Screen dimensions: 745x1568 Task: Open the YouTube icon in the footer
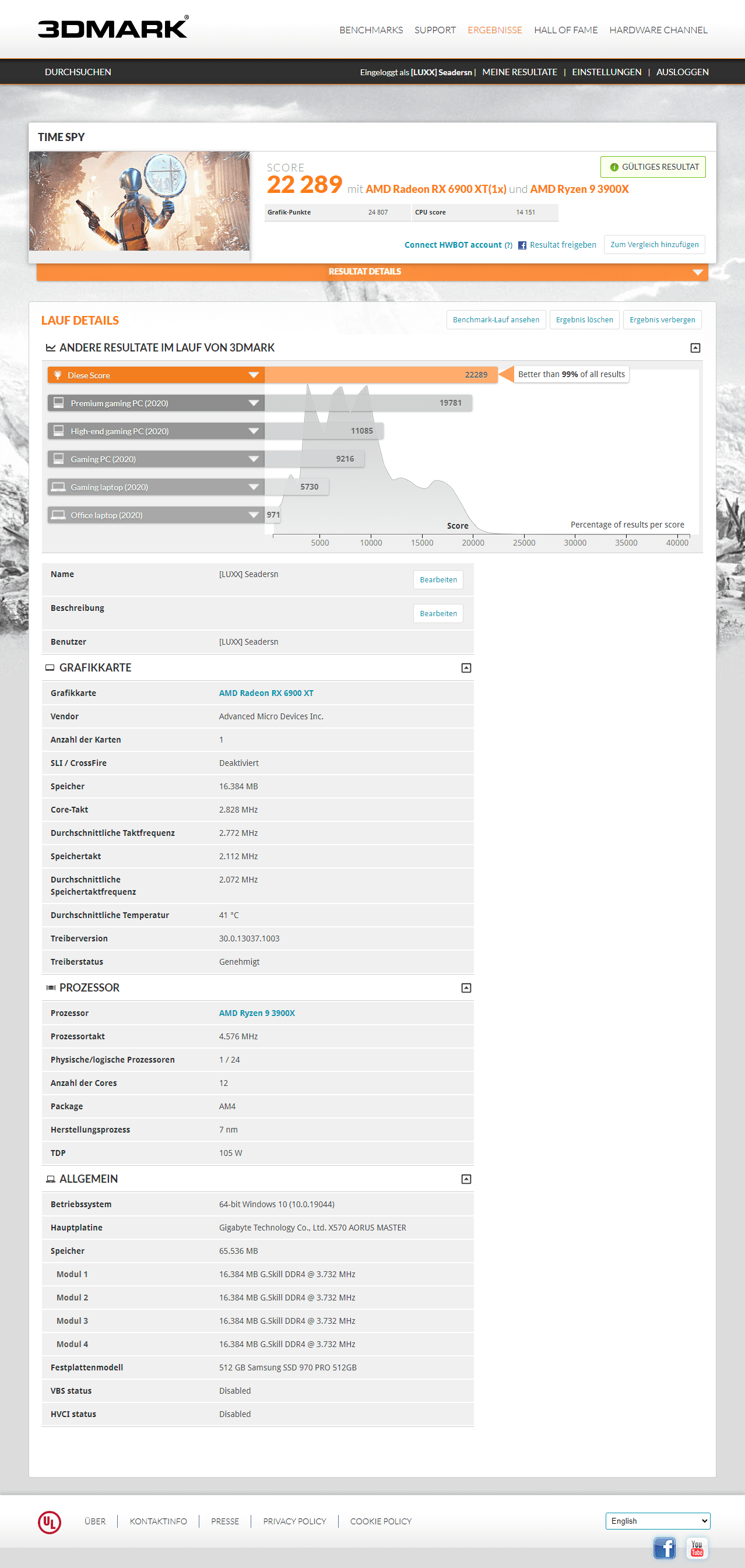tap(697, 1547)
